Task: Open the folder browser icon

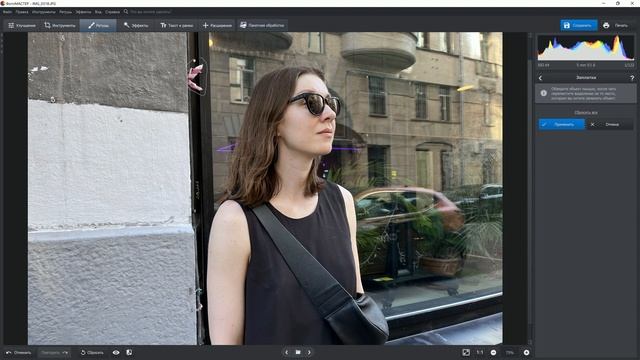Action: (x=298, y=352)
